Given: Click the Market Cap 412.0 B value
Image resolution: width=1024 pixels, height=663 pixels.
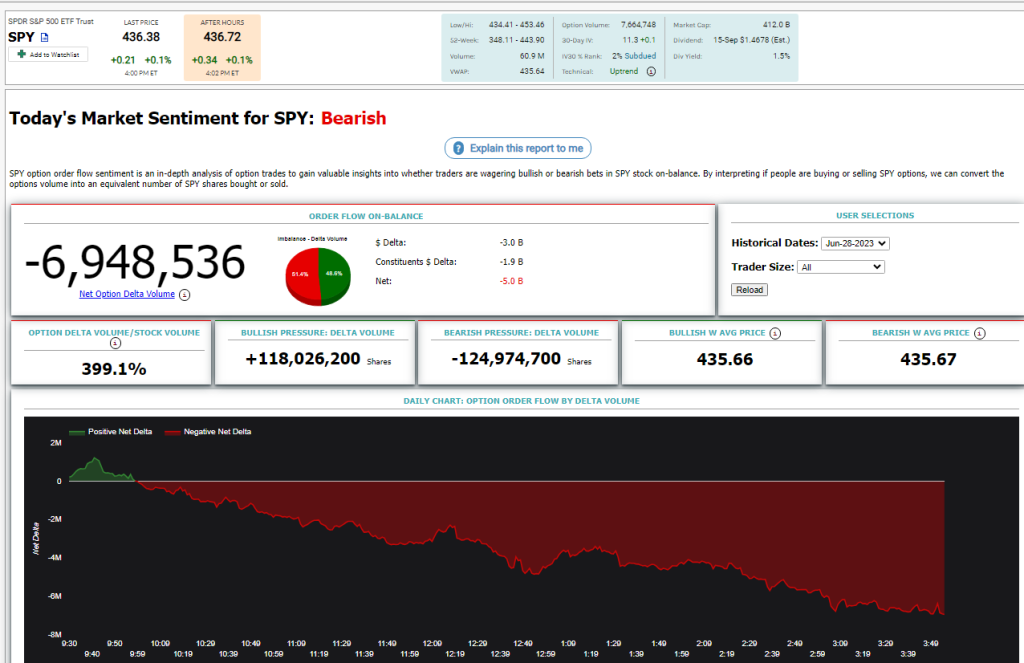Looking at the screenshot, I should click(776, 25).
